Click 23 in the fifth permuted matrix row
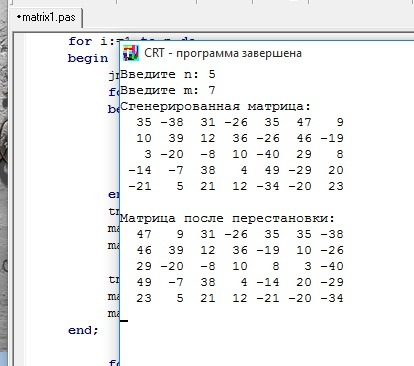 coord(144,298)
